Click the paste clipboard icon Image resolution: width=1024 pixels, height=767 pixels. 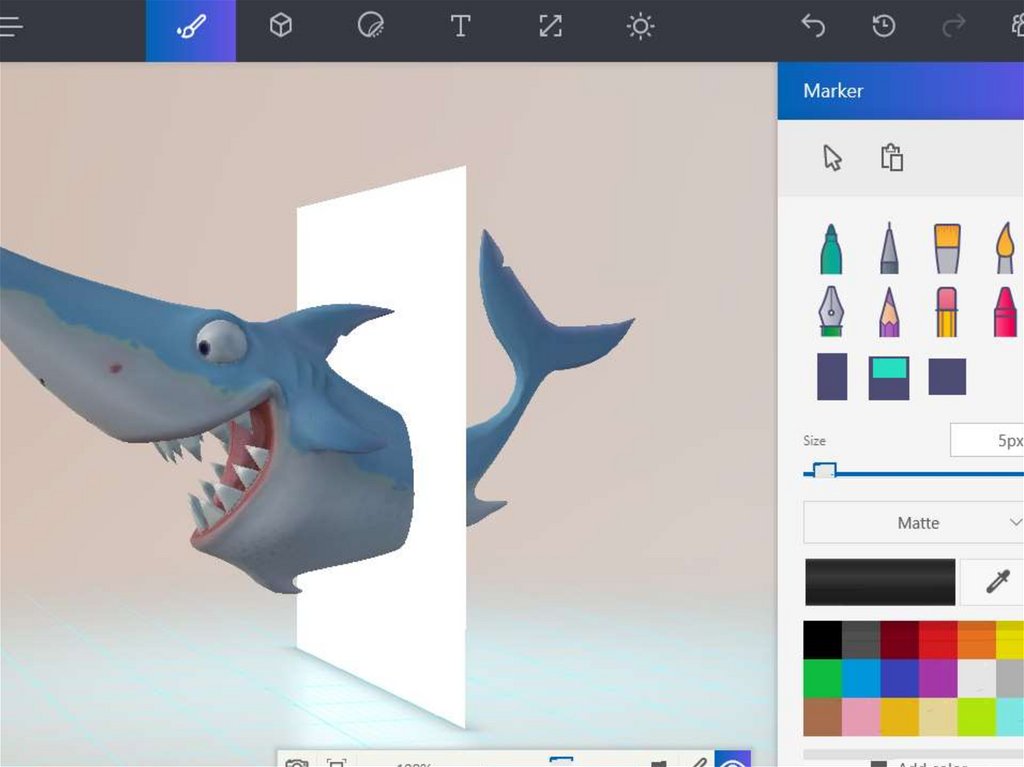point(892,158)
